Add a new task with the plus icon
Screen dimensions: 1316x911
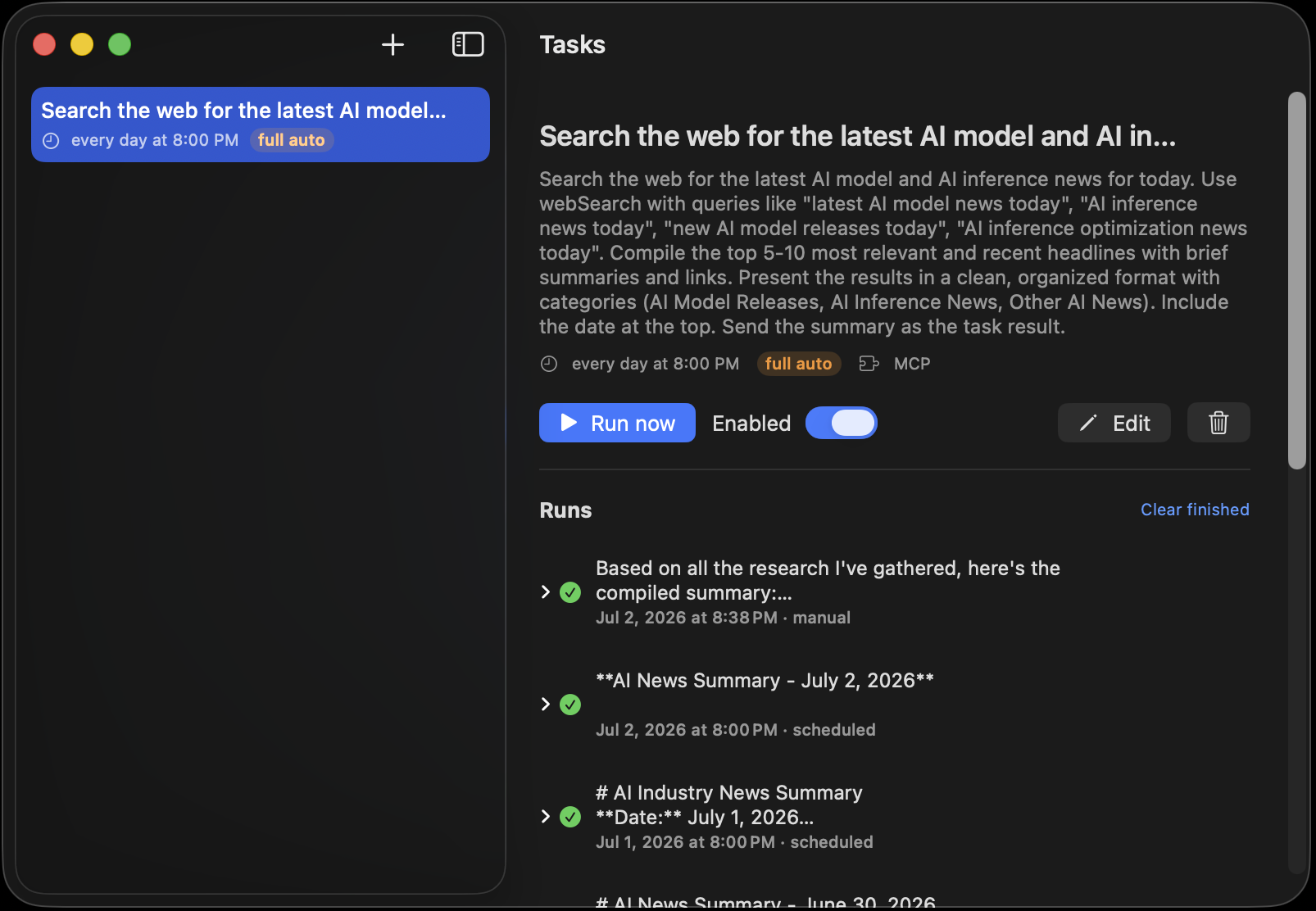(x=393, y=44)
